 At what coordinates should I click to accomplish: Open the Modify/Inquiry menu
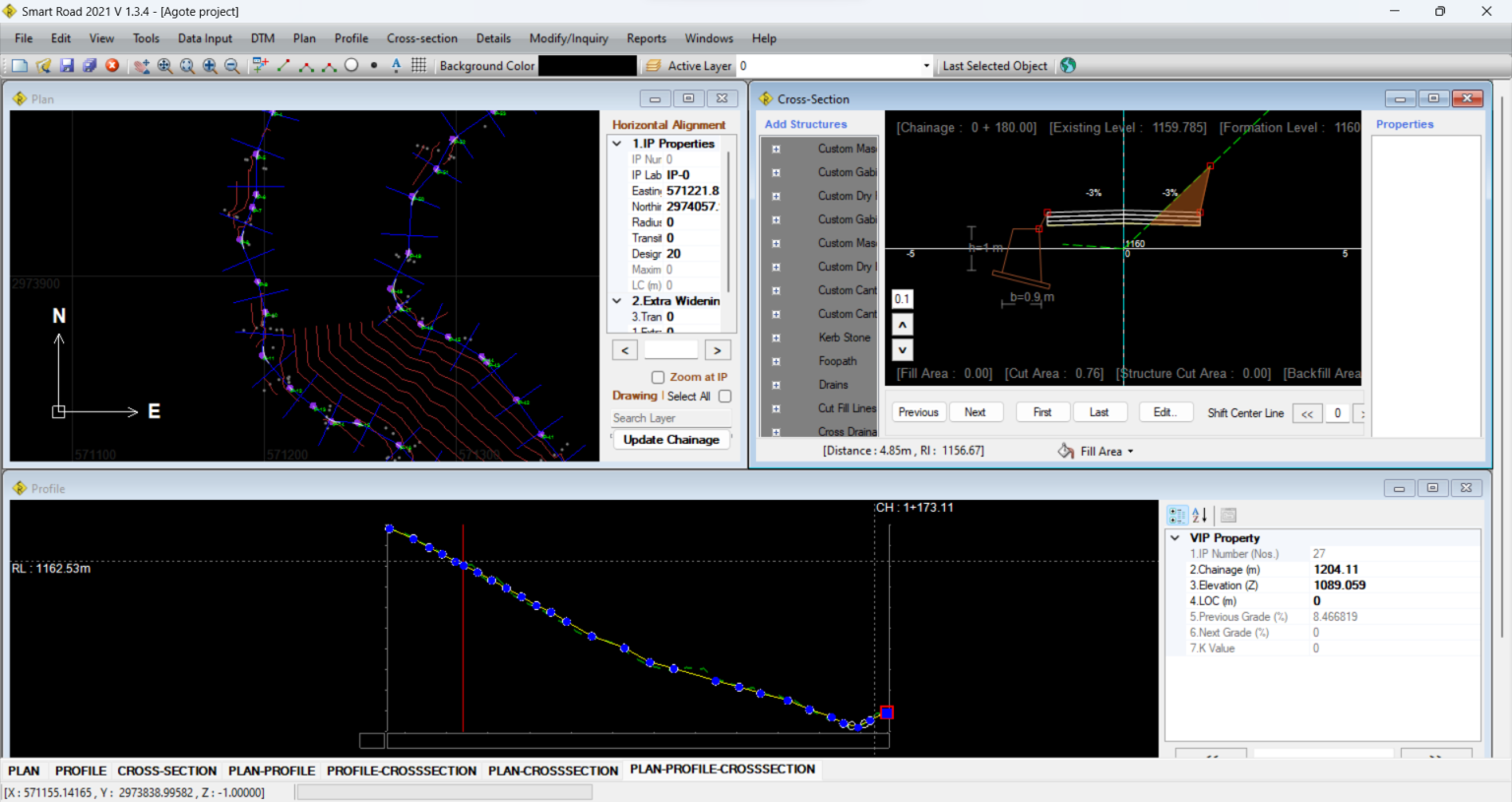[569, 38]
